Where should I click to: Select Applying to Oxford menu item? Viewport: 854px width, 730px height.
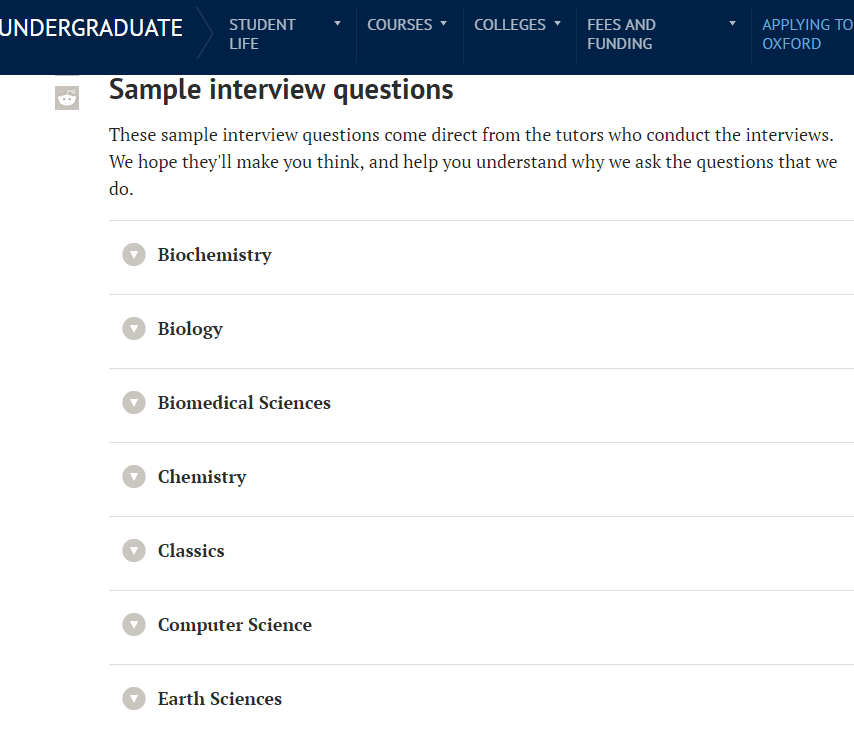(807, 34)
